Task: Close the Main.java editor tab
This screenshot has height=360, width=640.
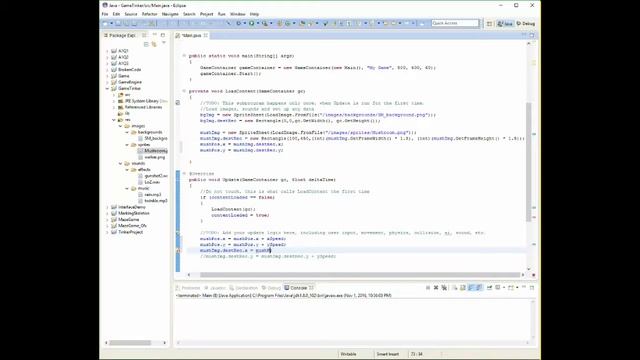Action: (206, 36)
